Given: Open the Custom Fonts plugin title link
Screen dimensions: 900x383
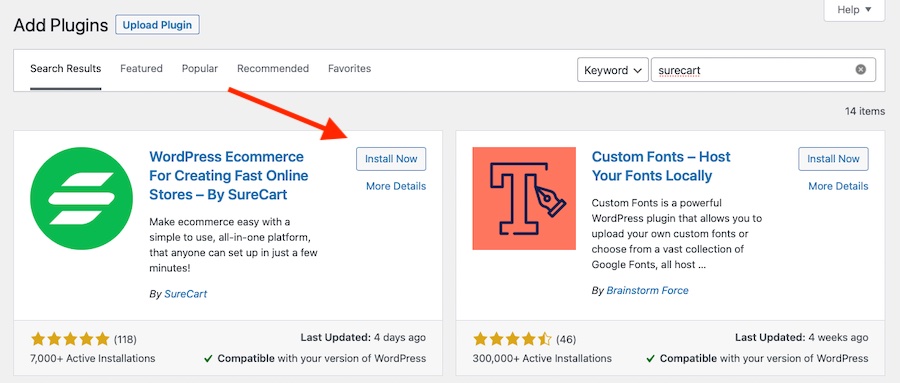Looking at the screenshot, I should tap(661, 166).
